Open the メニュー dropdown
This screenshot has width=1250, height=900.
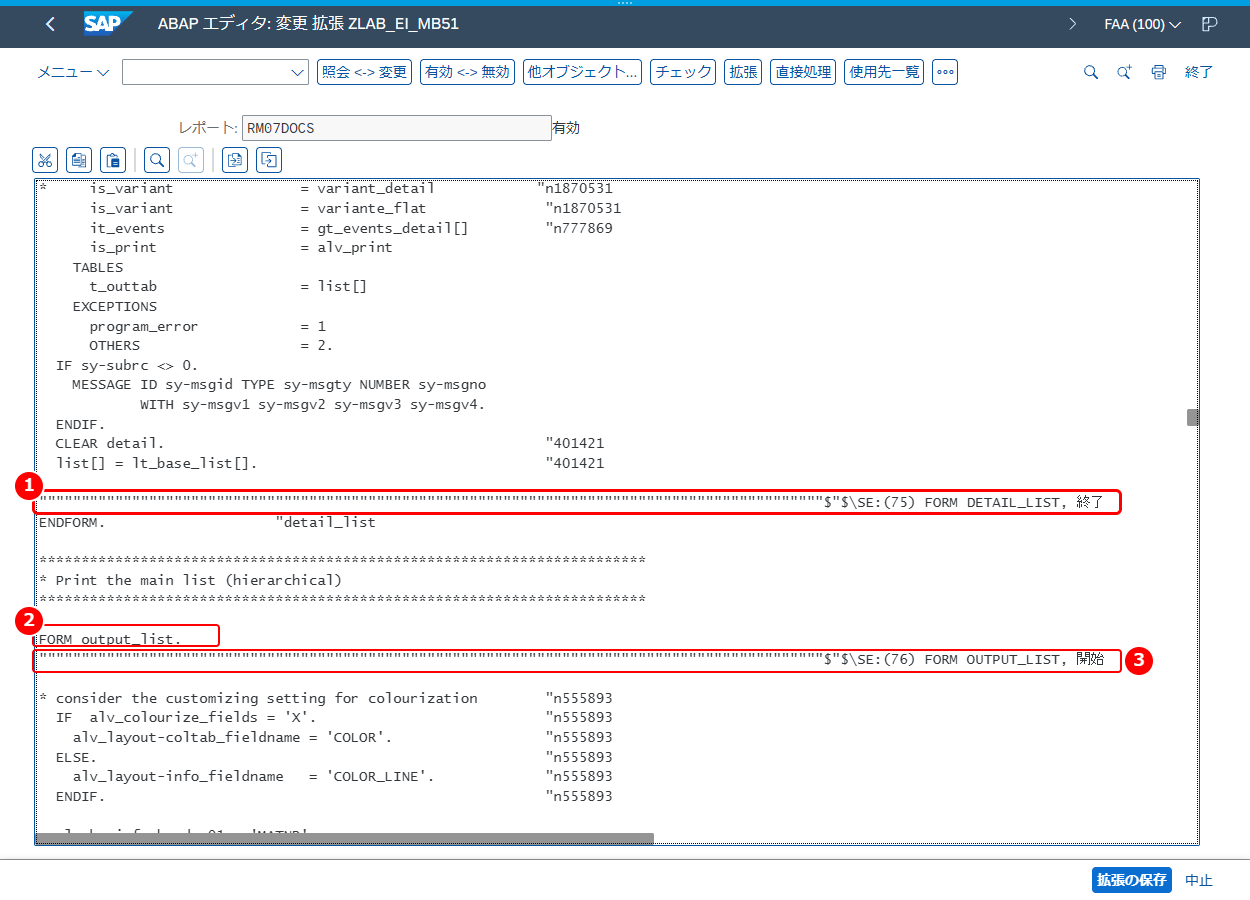coord(74,72)
